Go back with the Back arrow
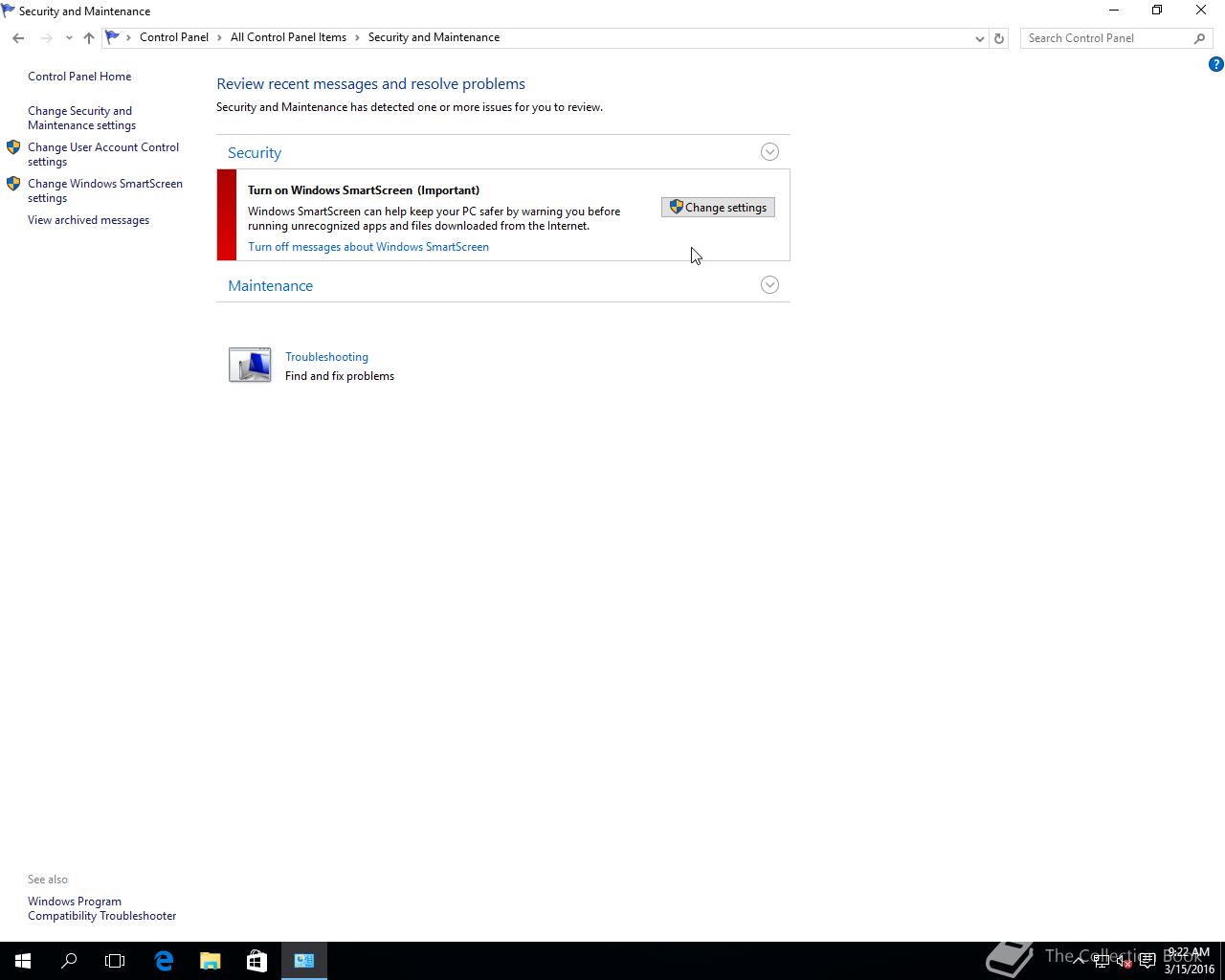Image resolution: width=1225 pixels, height=980 pixels. 18,38
